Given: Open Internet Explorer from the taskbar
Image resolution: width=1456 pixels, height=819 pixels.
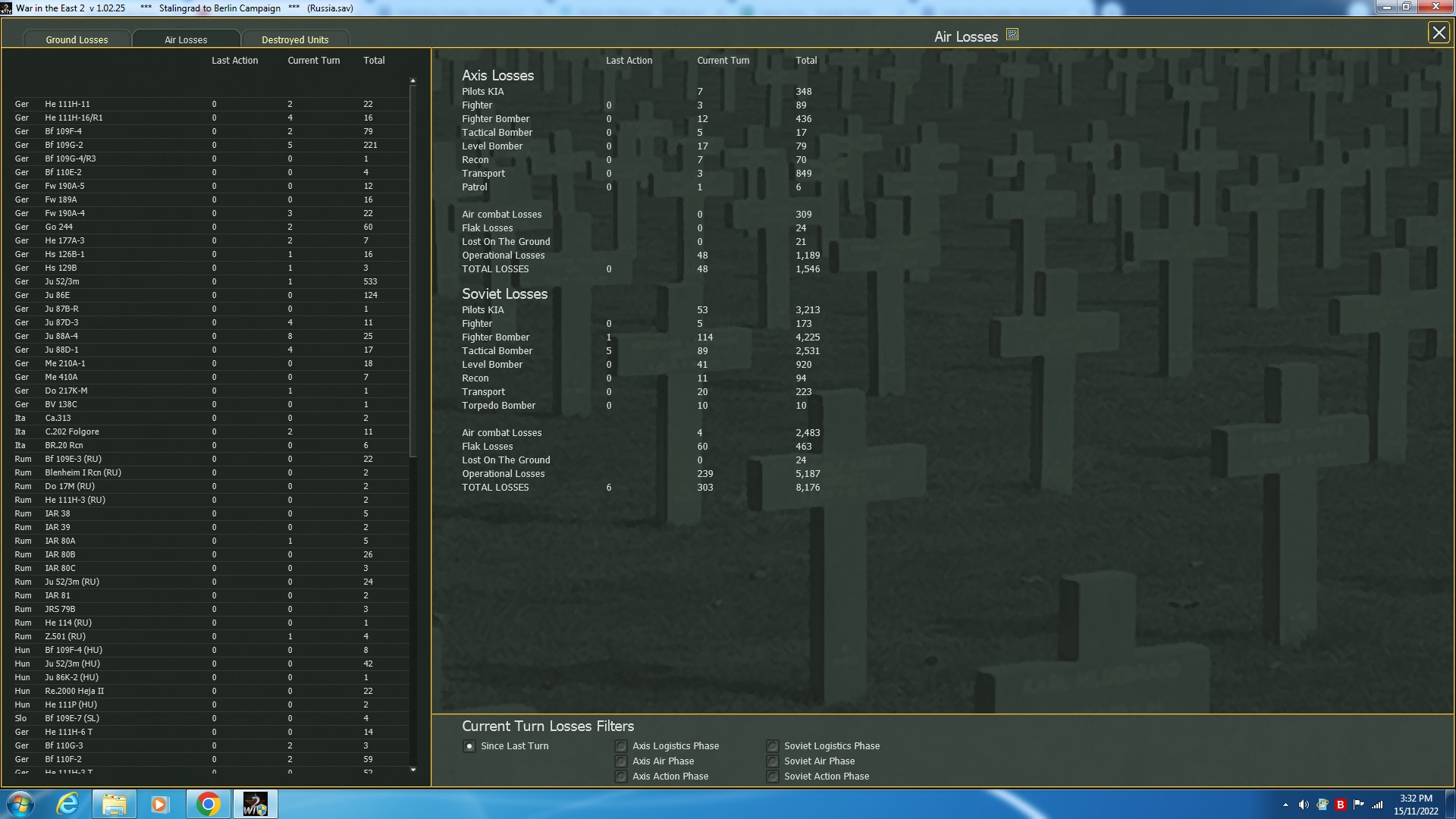Looking at the screenshot, I should [x=68, y=804].
